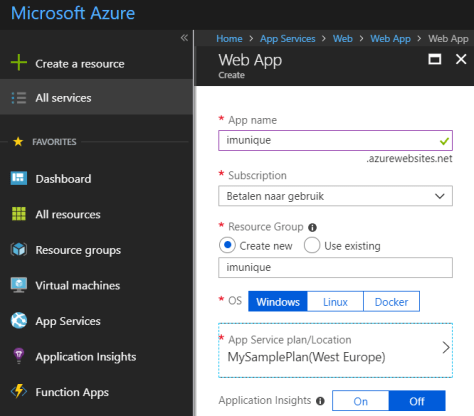474x416 pixels.
Task: Choose the Linux OS tab
Action: pos(335,302)
